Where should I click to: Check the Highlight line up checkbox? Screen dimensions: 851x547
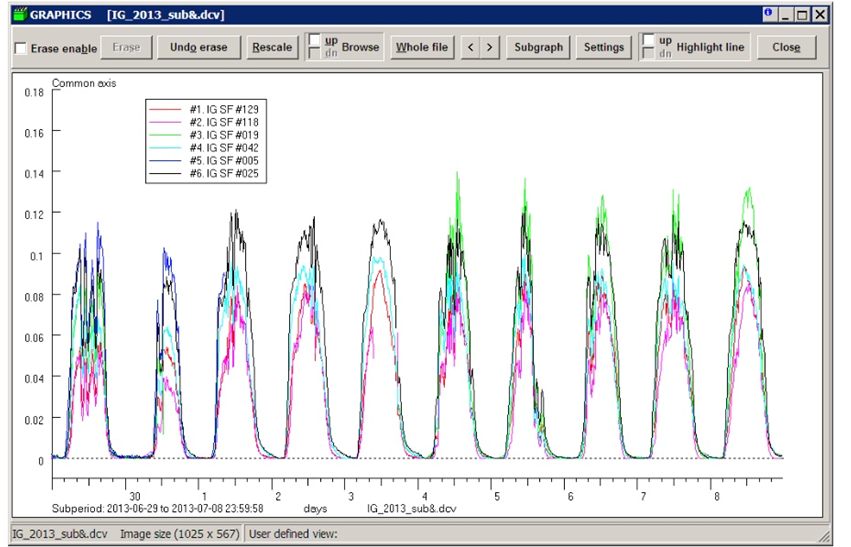click(648, 41)
